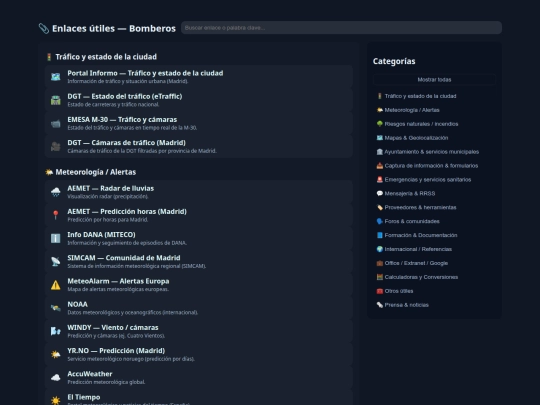Viewport: 540px width, 405px height.
Task: Select category 'Meteorología / Alertas'
Action: pos(434,110)
